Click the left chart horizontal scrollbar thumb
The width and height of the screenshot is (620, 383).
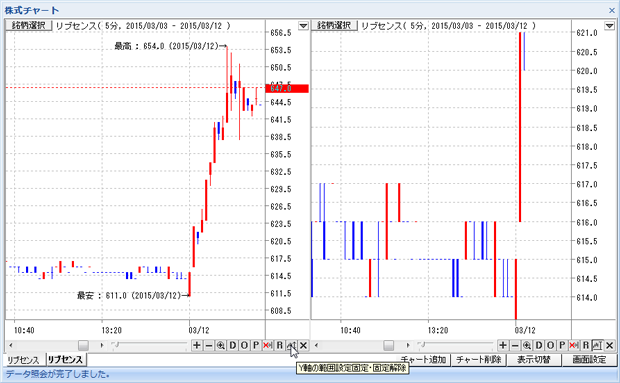coord(83,345)
